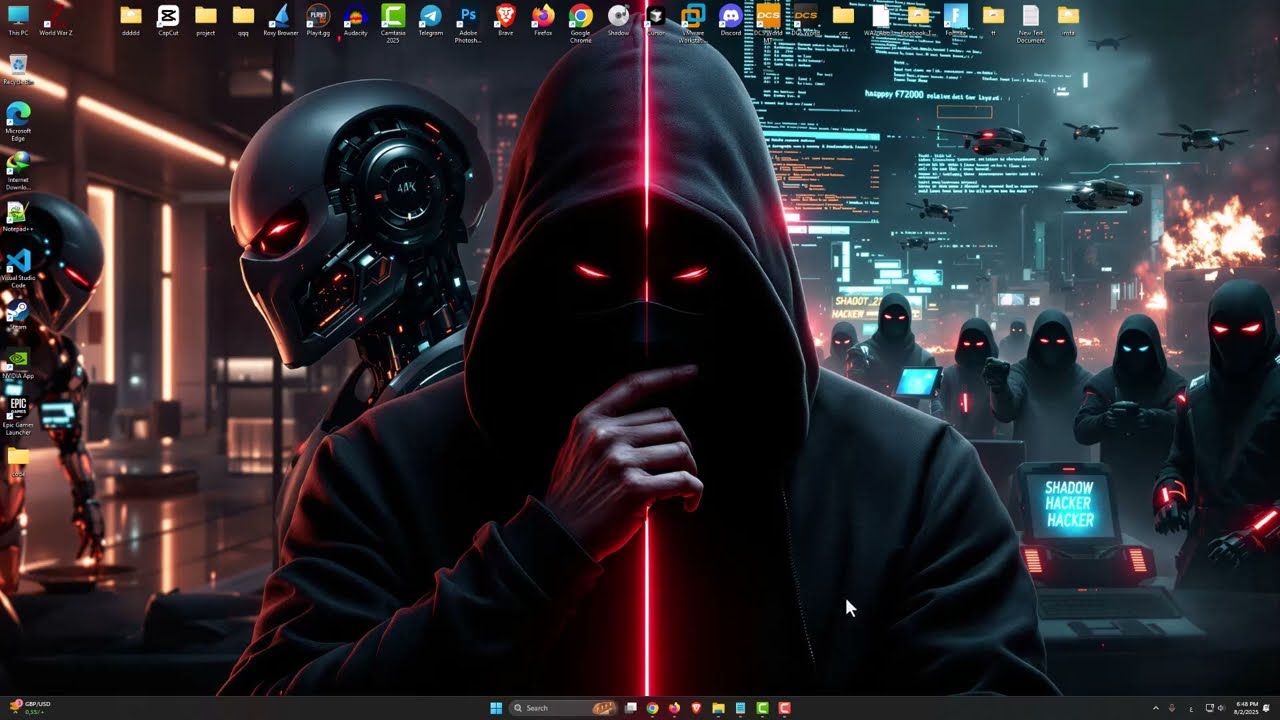
Task: Open the Recycle Bin
Action: pos(18,66)
